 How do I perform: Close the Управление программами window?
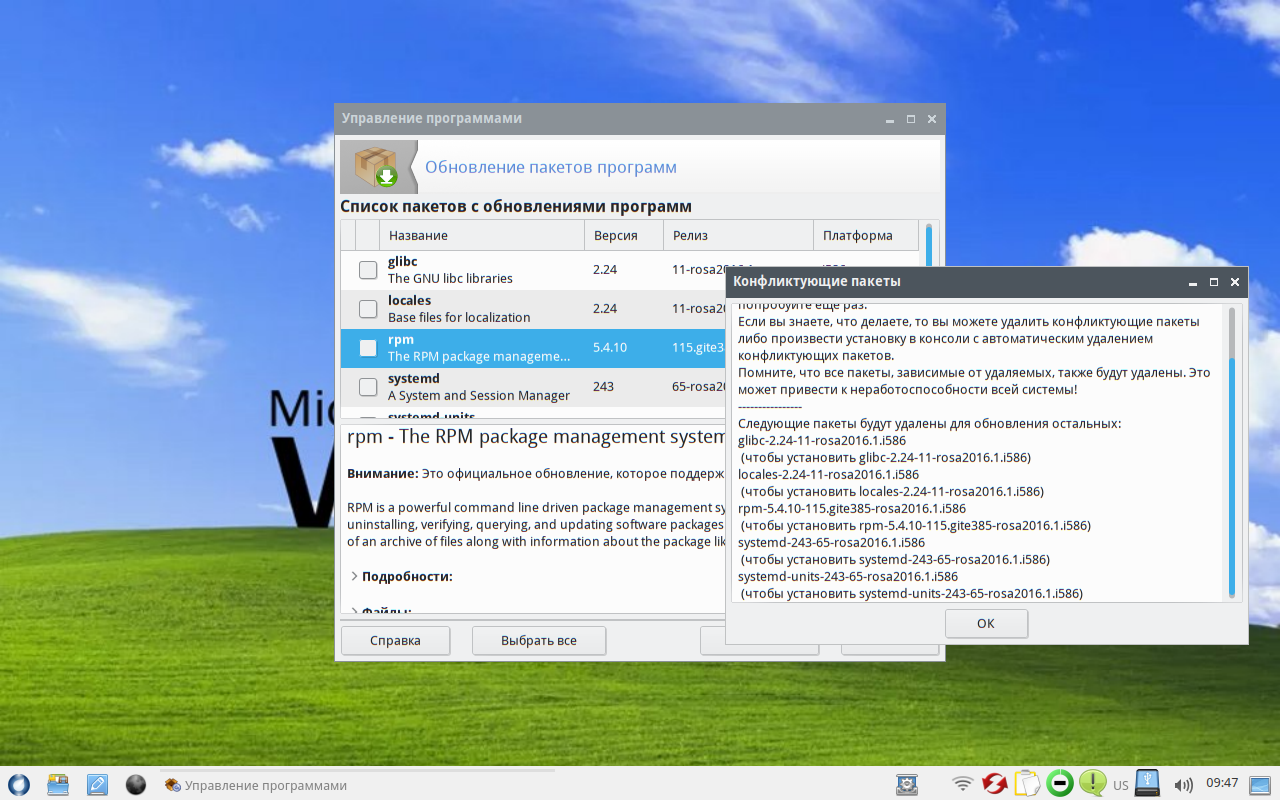tap(932, 119)
